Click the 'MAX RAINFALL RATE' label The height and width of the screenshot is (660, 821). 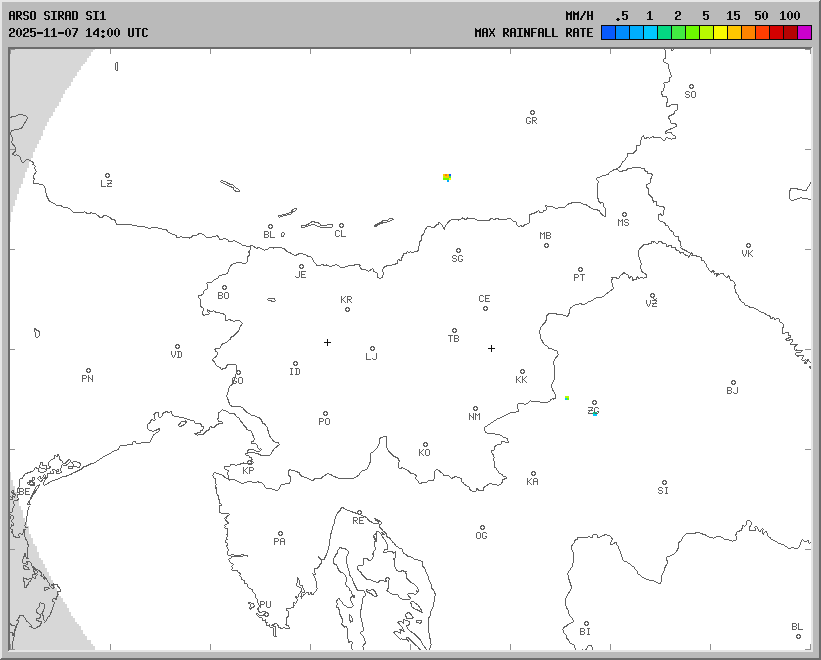click(533, 33)
